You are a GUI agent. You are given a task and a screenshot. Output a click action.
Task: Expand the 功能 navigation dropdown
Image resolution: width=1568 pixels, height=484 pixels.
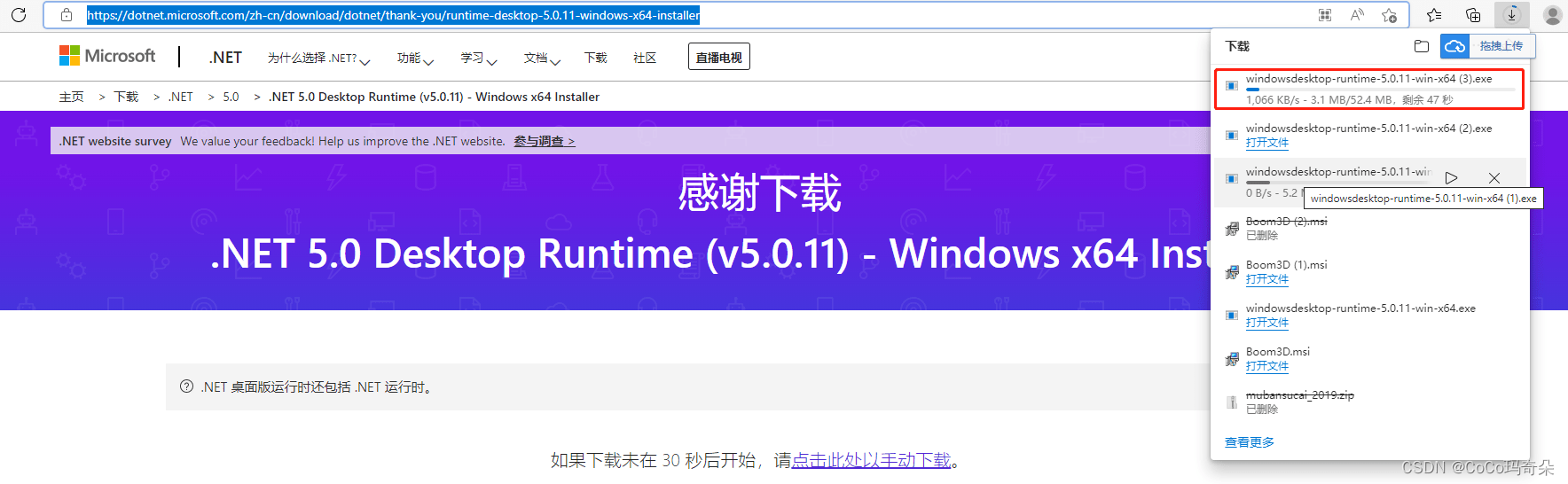pyautogui.click(x=415, y=59)
